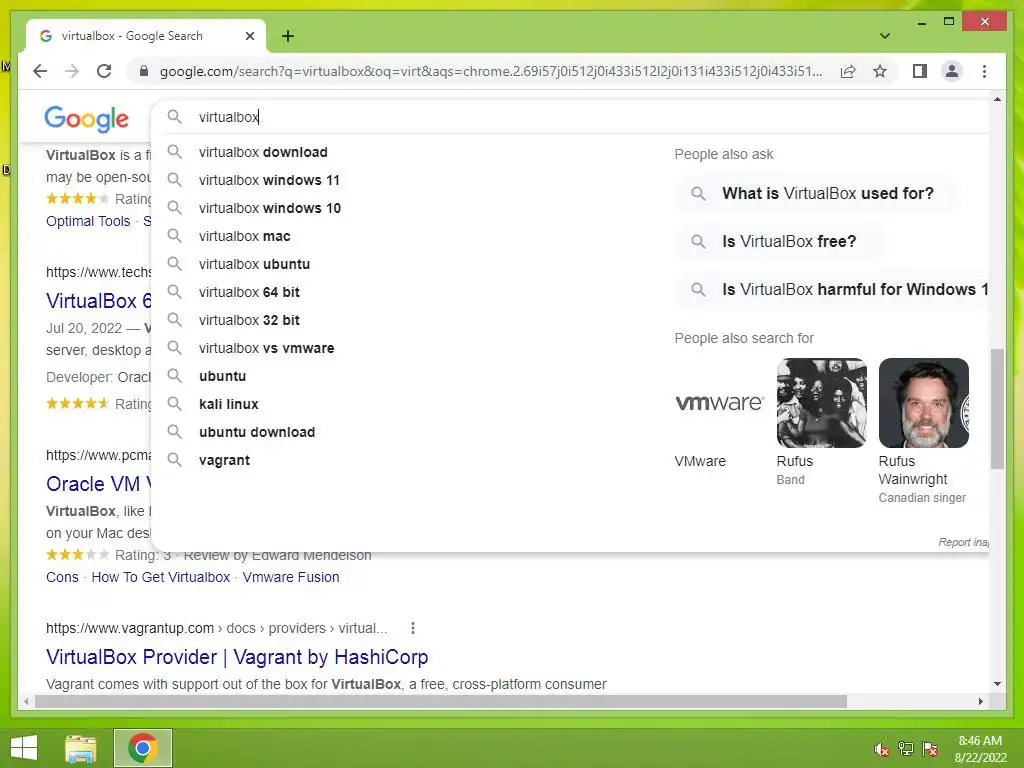Click the forward navigation arrow
This screenshot has height=768, width=1024.
click(72, 71)
